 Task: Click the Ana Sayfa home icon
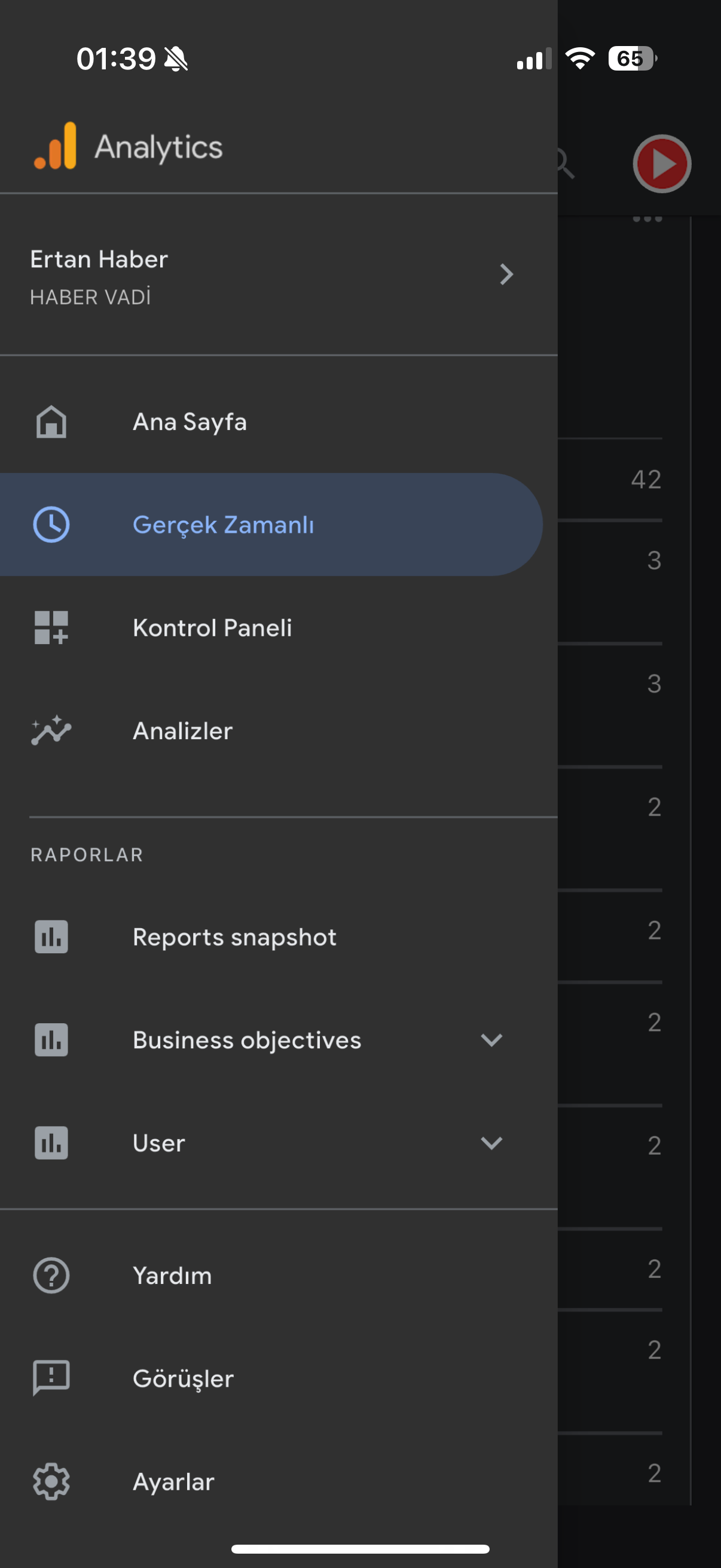(51, 422)
